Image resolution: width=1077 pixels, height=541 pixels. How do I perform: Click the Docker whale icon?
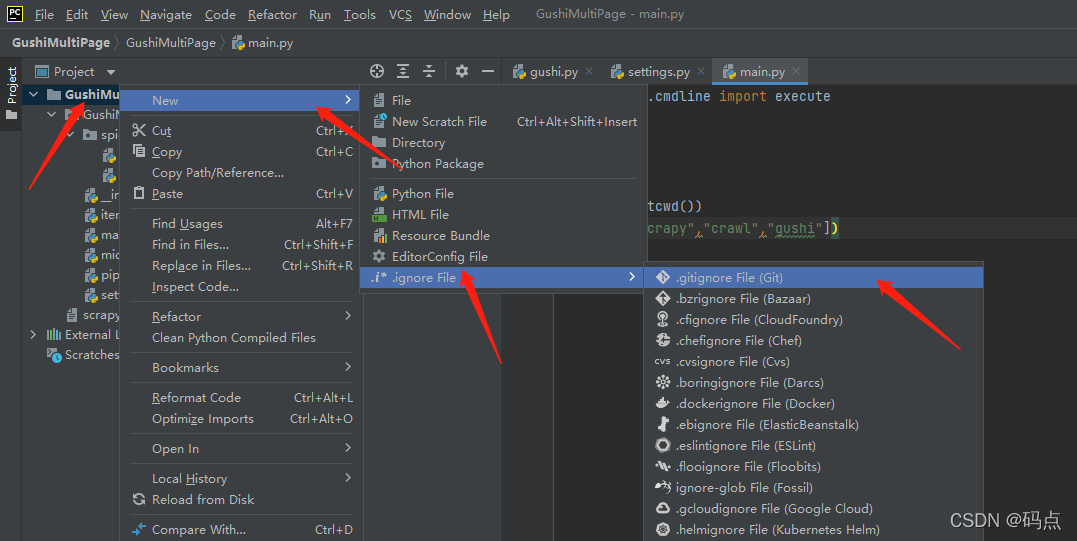point(663,403)
